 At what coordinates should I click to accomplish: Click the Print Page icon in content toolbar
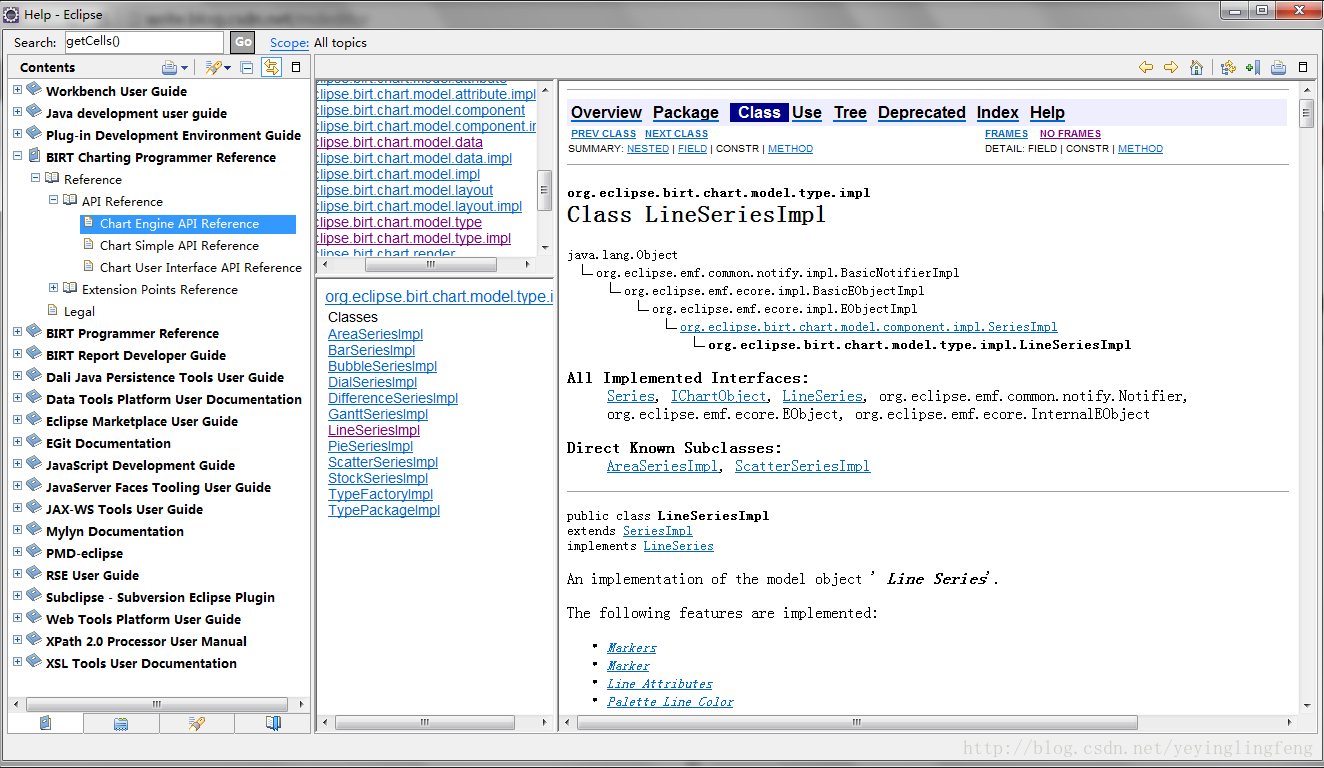click(x=1278, y=67)
